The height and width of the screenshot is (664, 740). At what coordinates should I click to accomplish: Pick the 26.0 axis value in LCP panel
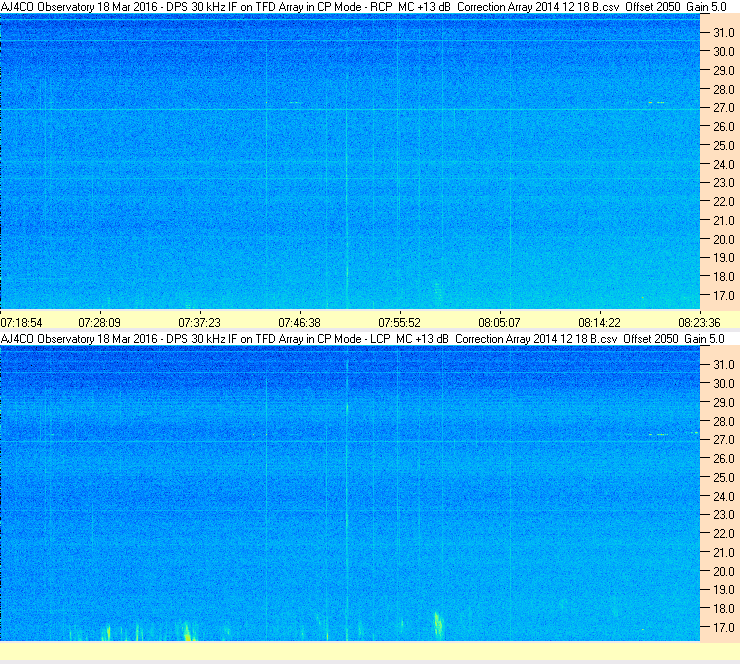coord(724,459)
